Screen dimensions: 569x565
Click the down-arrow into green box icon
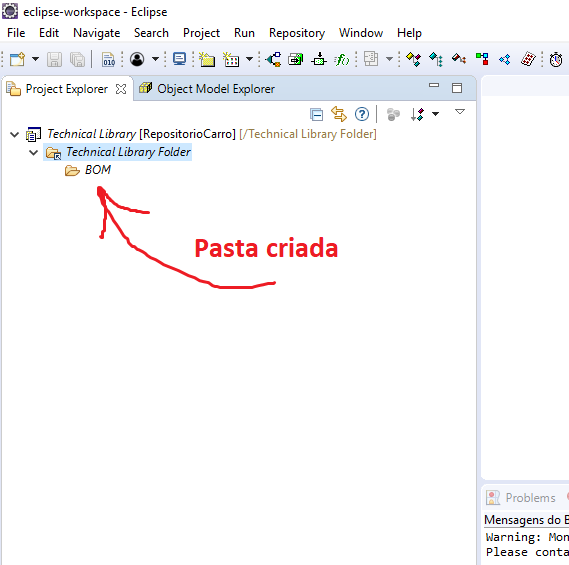[319, 59]
